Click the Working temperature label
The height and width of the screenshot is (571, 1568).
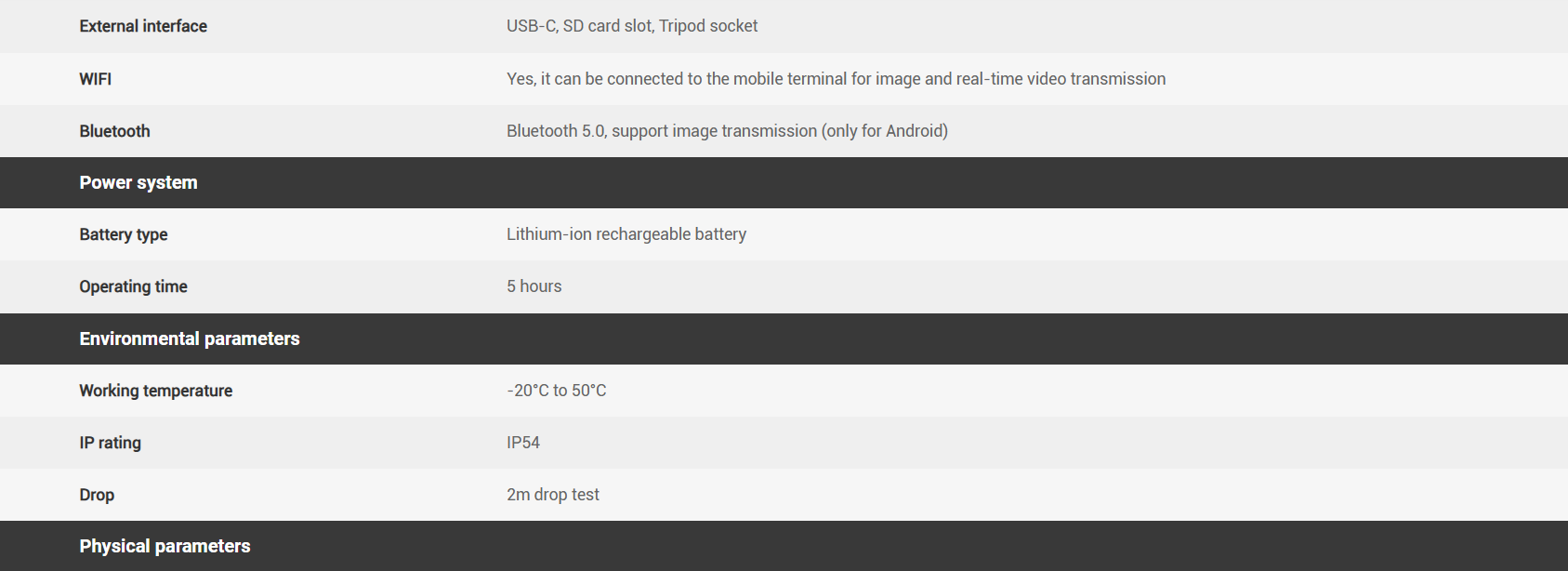(x=156, y=391)
